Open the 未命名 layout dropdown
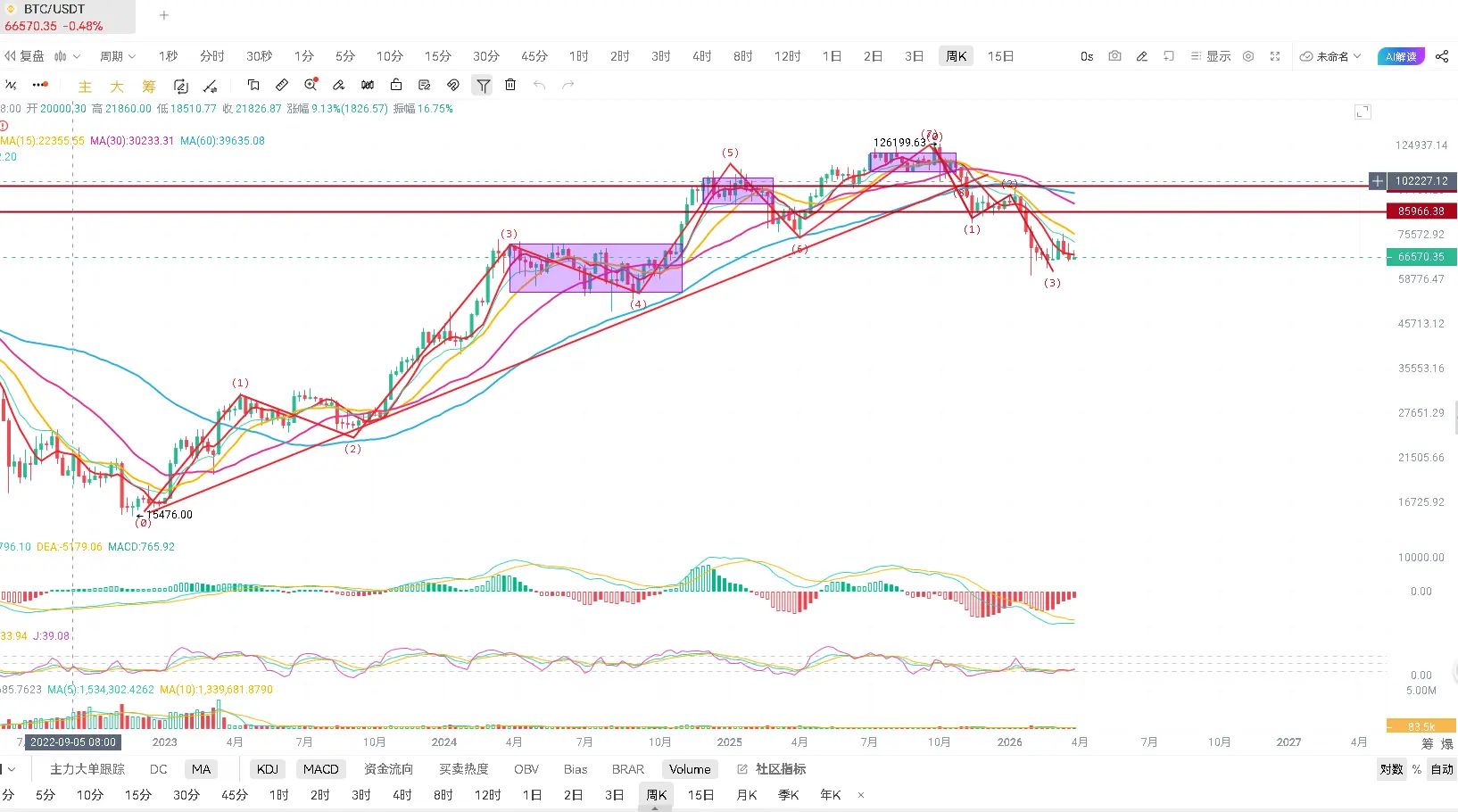Screen dimensions: 1458x812 (x=1330, y=56)
